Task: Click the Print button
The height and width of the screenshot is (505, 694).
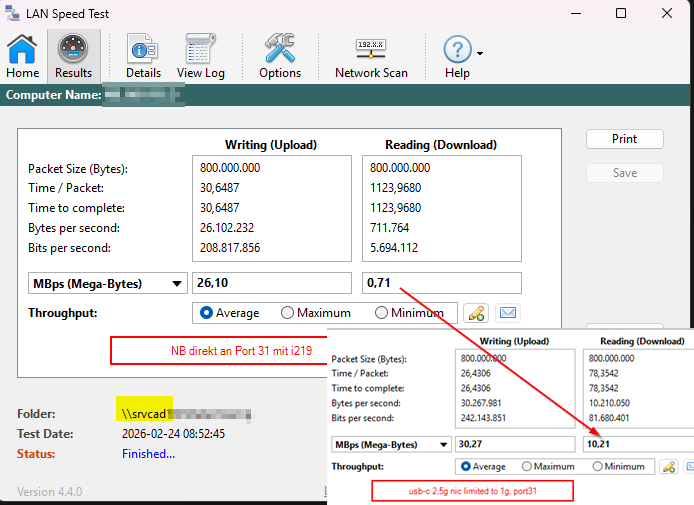Action: [625, 139]
